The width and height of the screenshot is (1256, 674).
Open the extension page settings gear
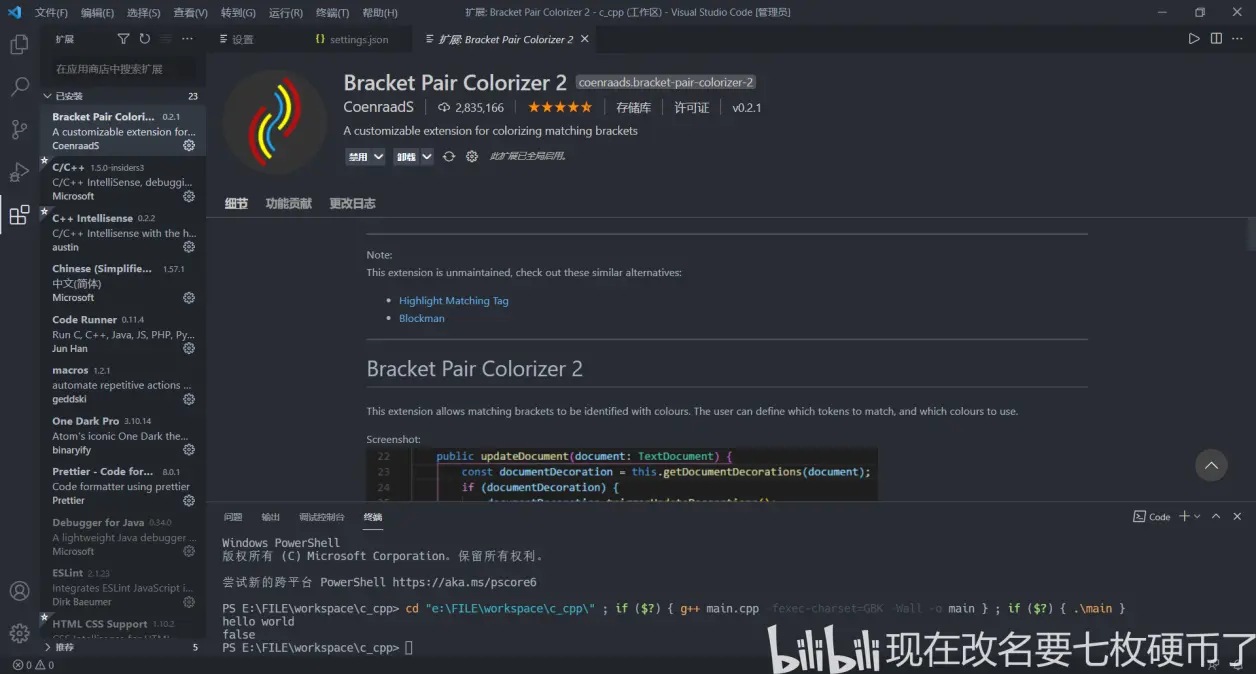click(x=472, y=157)
